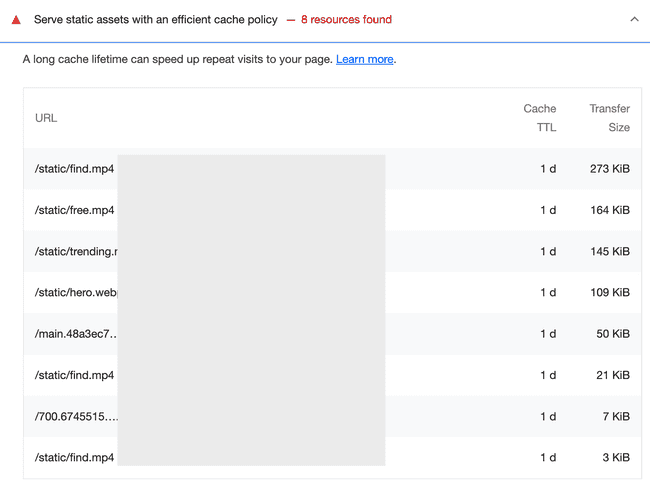Select the /static/hero.webp URL entry

pyautogui.click(x=76, y=293)
